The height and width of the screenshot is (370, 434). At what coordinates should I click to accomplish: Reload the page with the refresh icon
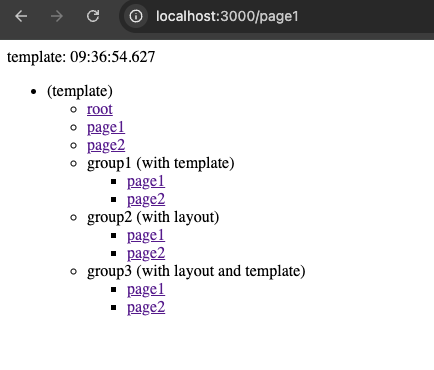point(93,16)
